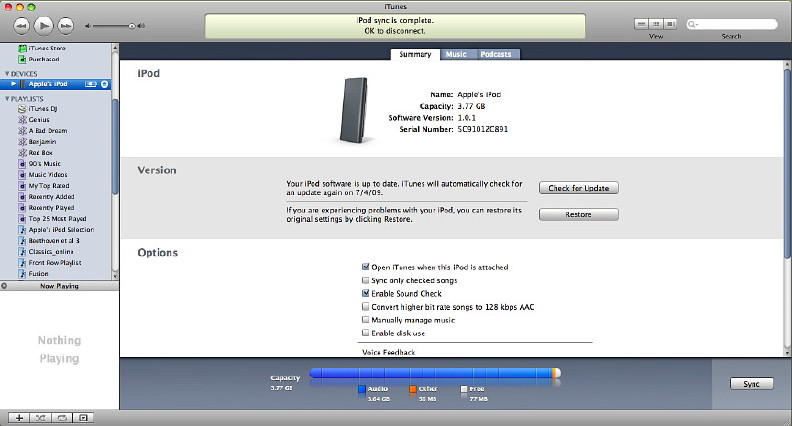Switch to grid view button
Screen dimensions: 792x426
point(656,24)
